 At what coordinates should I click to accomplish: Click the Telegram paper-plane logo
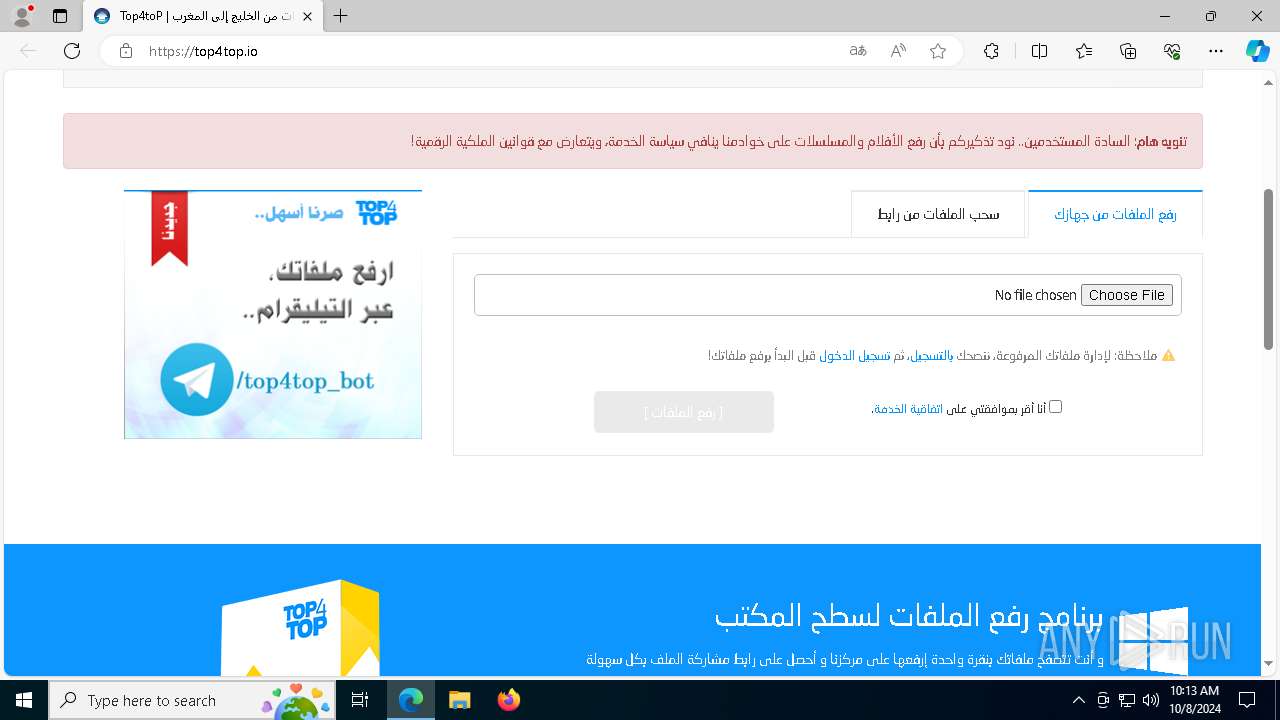click(x=196, y=380)
